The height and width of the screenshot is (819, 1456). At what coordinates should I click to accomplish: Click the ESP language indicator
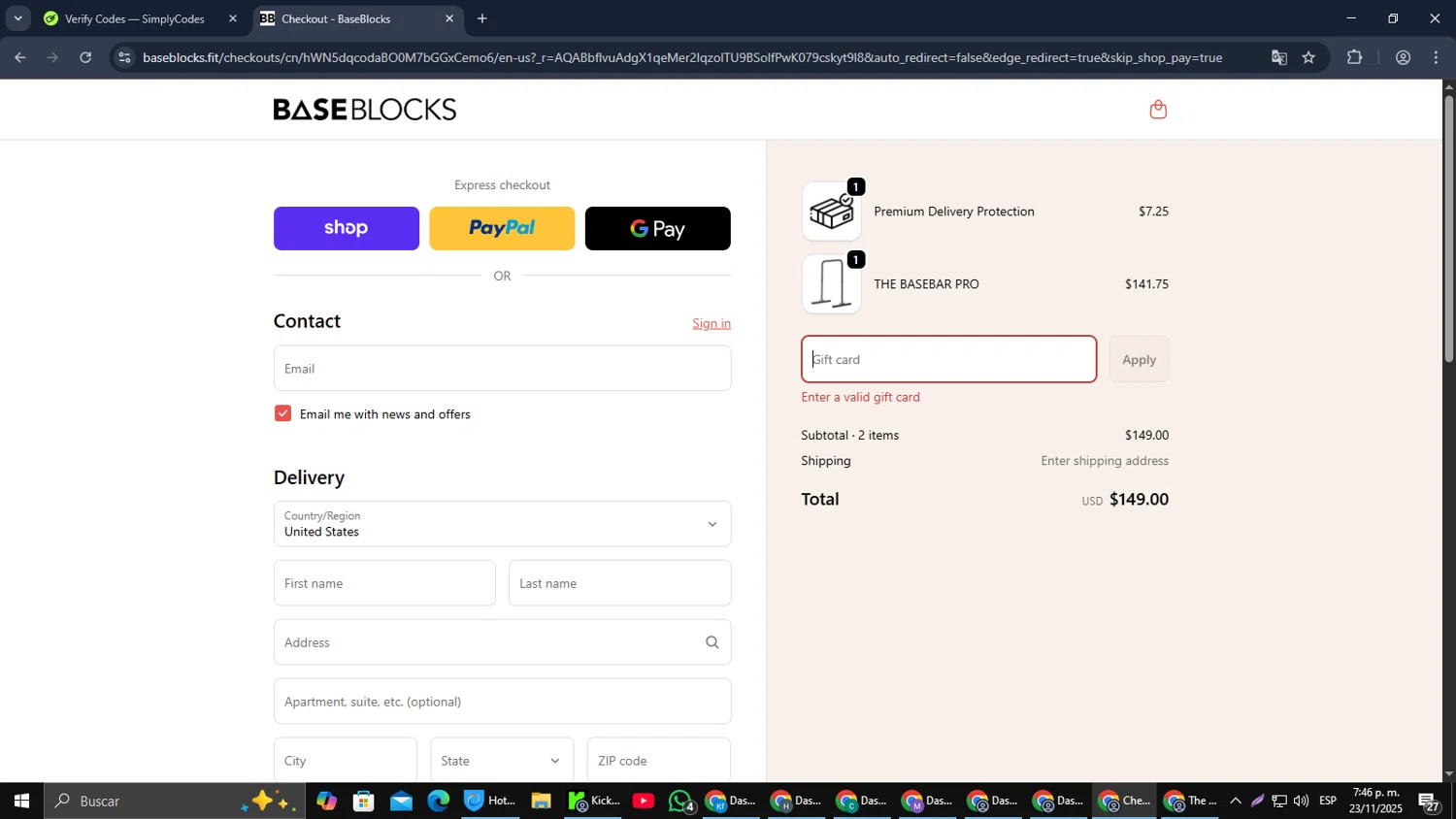tap(1328, 801)
